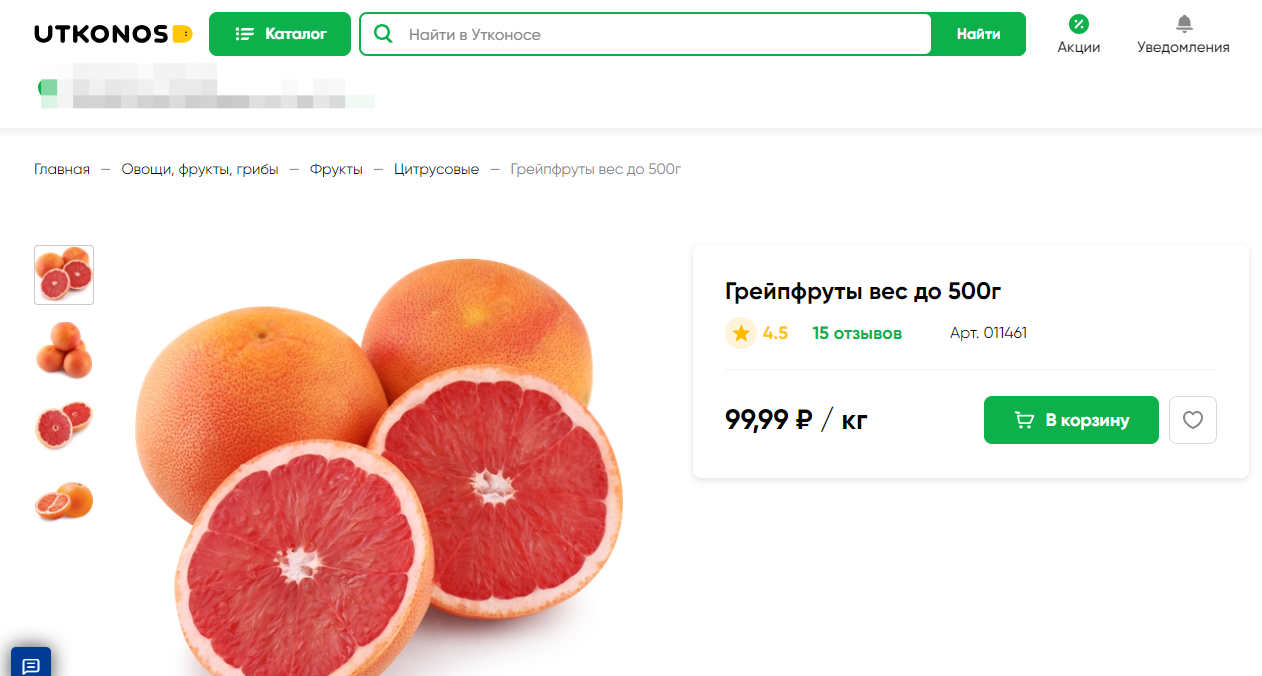
Task: Open 'Овощи, фрукты, грибы' breadcrumb
Action: [200, 169]
